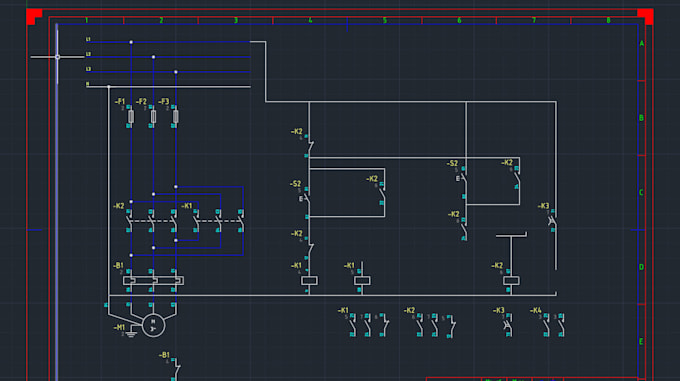Click column number 5 in top border
Viewport: 680px width, 381px height.
pos(385,20)
